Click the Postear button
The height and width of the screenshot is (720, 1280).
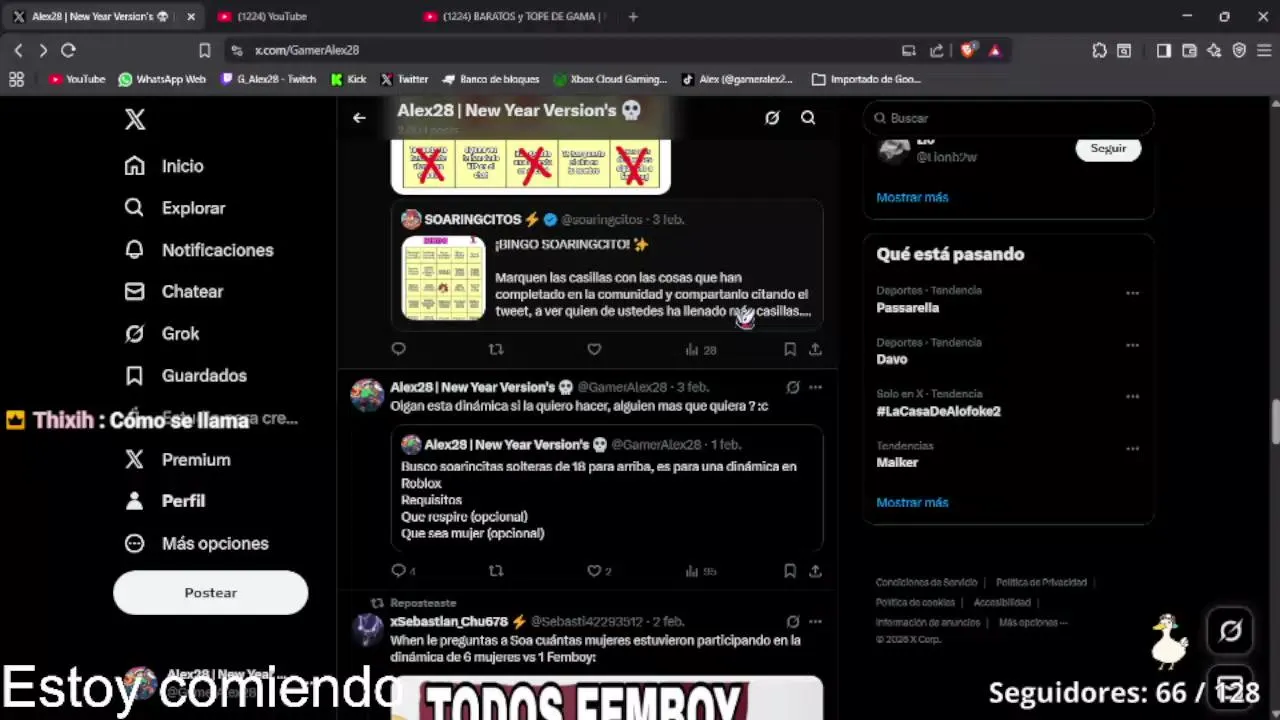(x=210, y=592)
